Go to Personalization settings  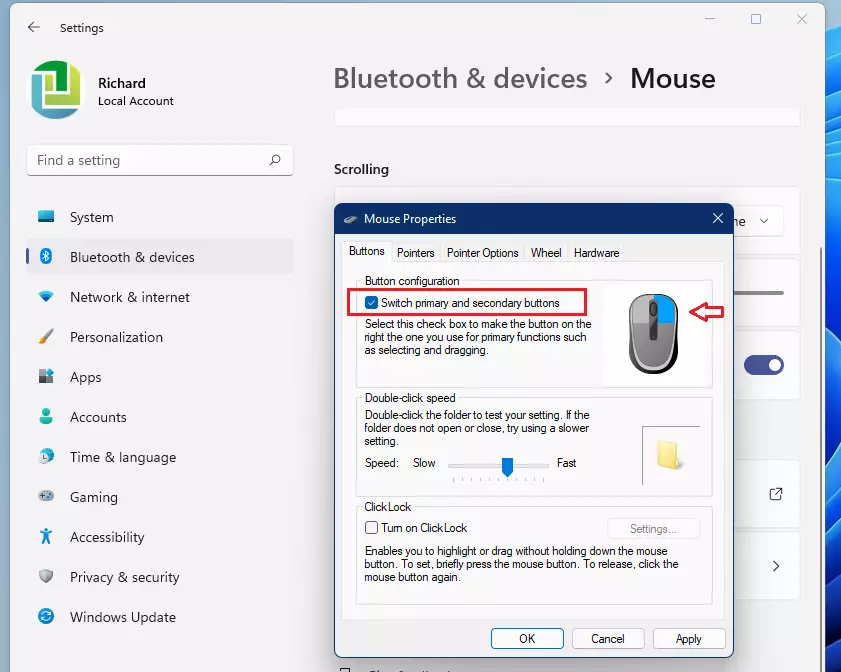point(160,337)
